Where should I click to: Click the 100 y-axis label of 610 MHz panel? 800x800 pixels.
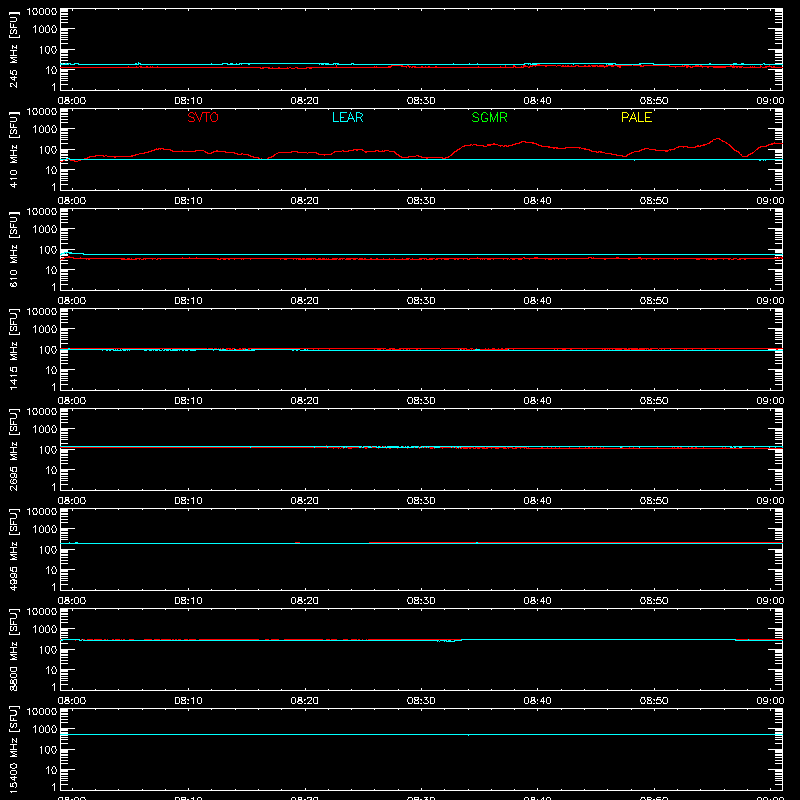(48, 250)
